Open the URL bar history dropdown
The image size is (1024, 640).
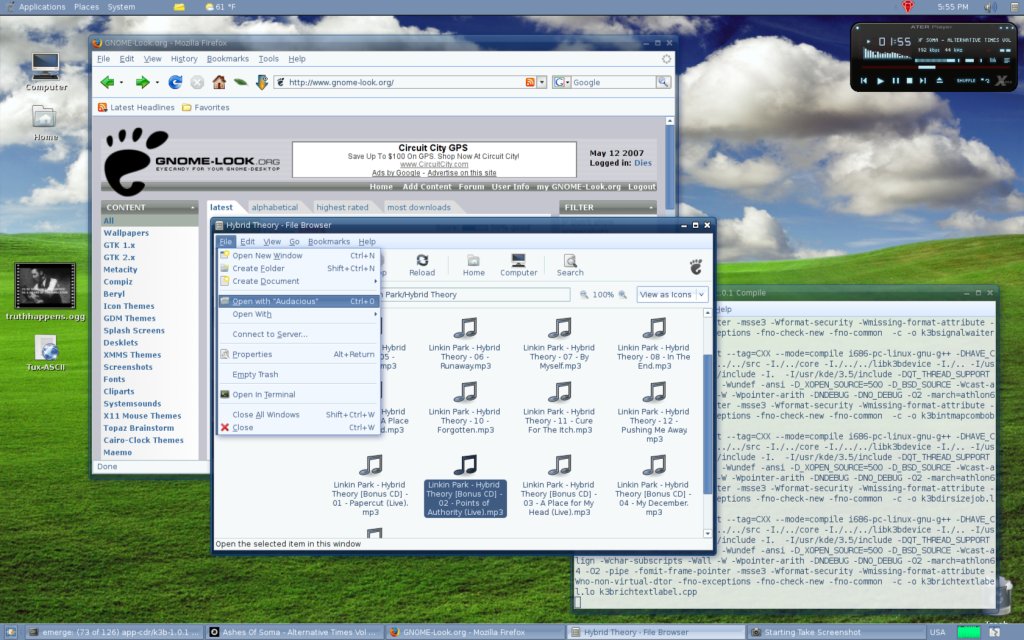(x=542, y=82)
